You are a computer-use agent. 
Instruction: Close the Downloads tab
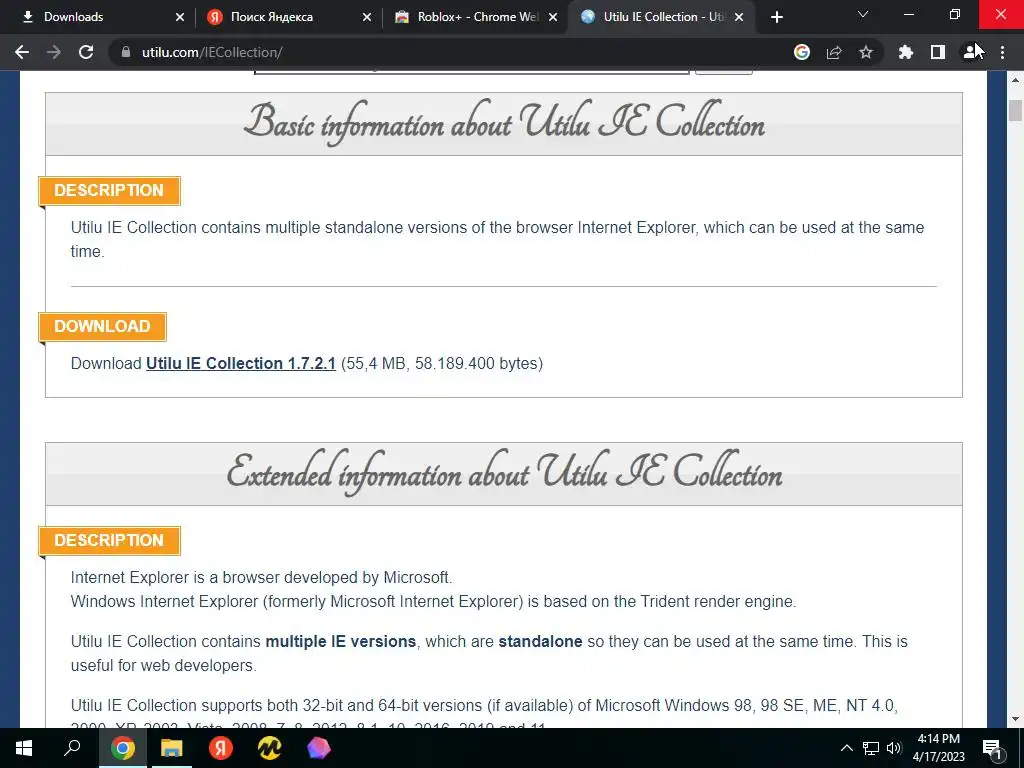tap(180, 17)
